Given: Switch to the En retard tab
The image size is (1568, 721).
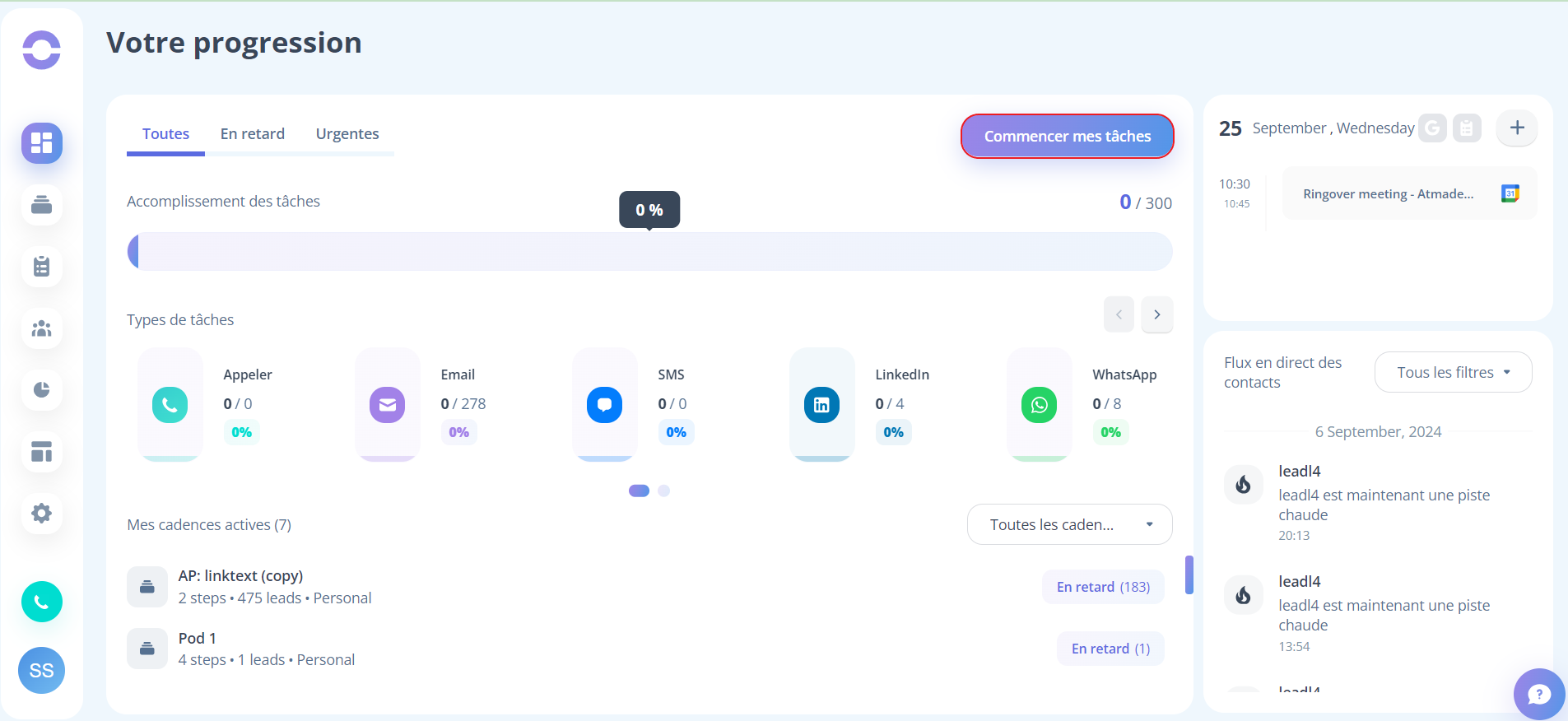Looking at the screenshot, I should pos(253,134).
